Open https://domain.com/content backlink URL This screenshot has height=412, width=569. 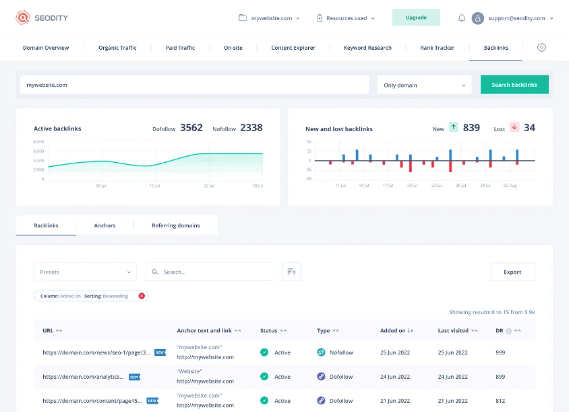[x=92, y=401]
